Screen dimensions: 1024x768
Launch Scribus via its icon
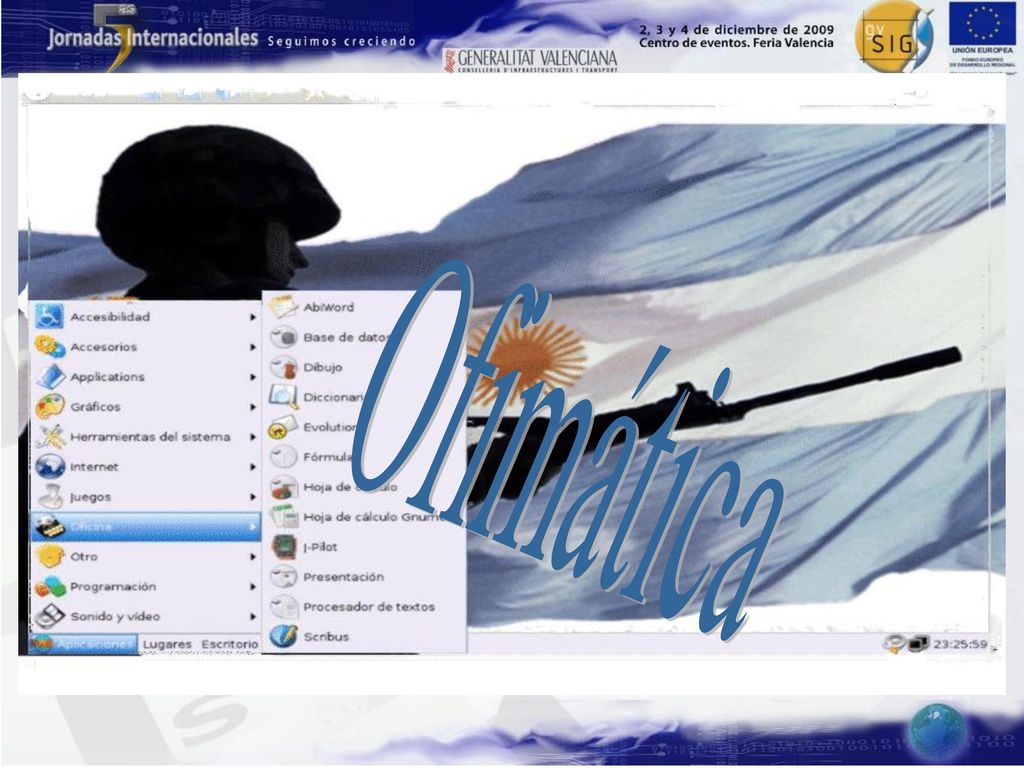click(x=283, y=637)
